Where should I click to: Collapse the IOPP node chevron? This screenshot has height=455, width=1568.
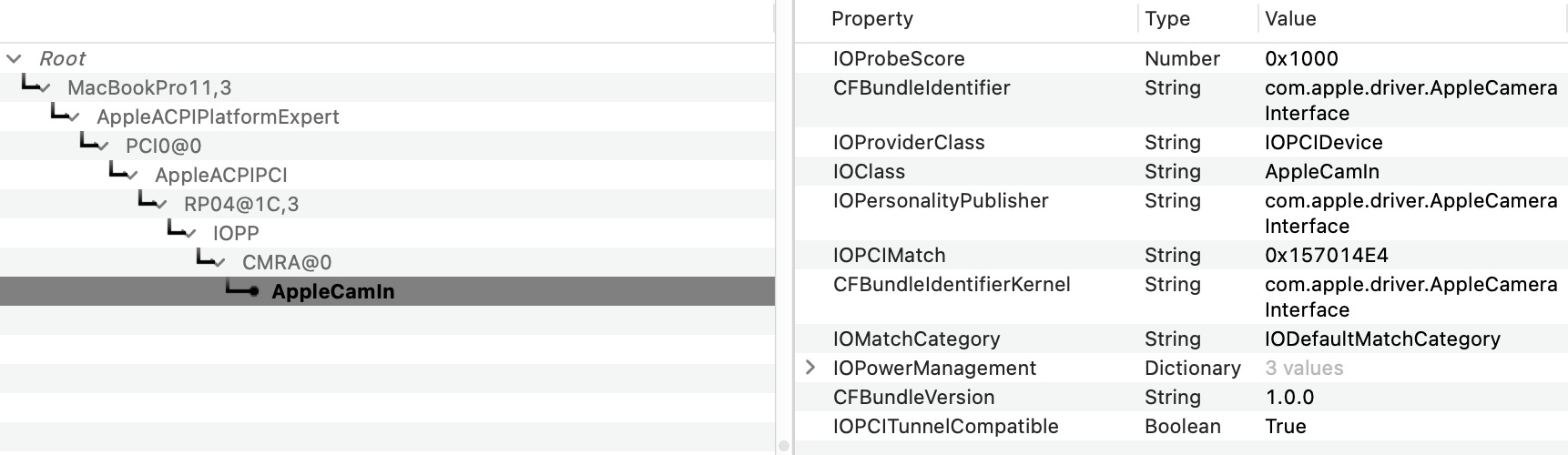pyautogui.click(x=191, y=234)
